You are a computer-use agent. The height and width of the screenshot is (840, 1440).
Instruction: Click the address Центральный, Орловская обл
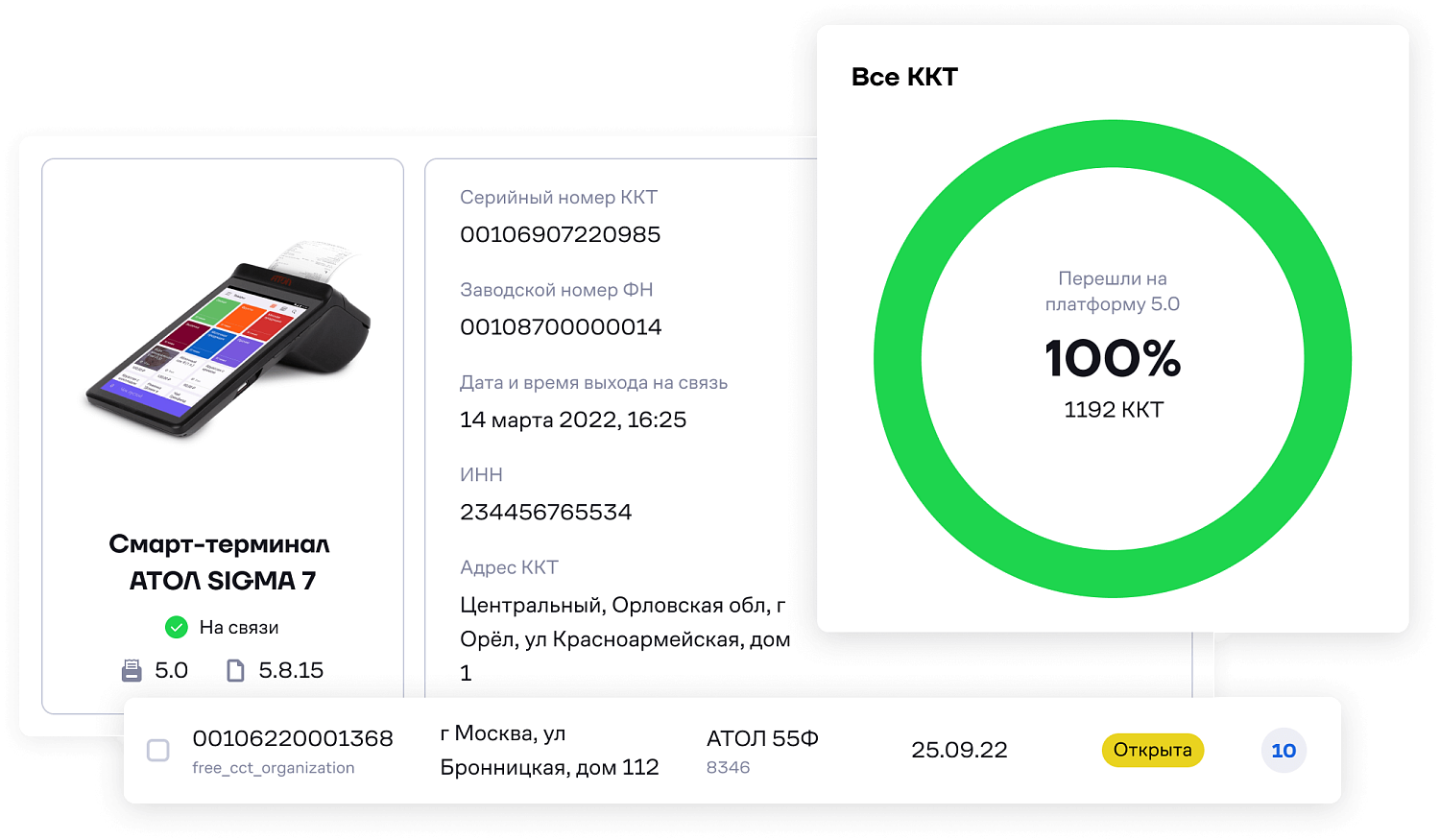tap(625, 639)
